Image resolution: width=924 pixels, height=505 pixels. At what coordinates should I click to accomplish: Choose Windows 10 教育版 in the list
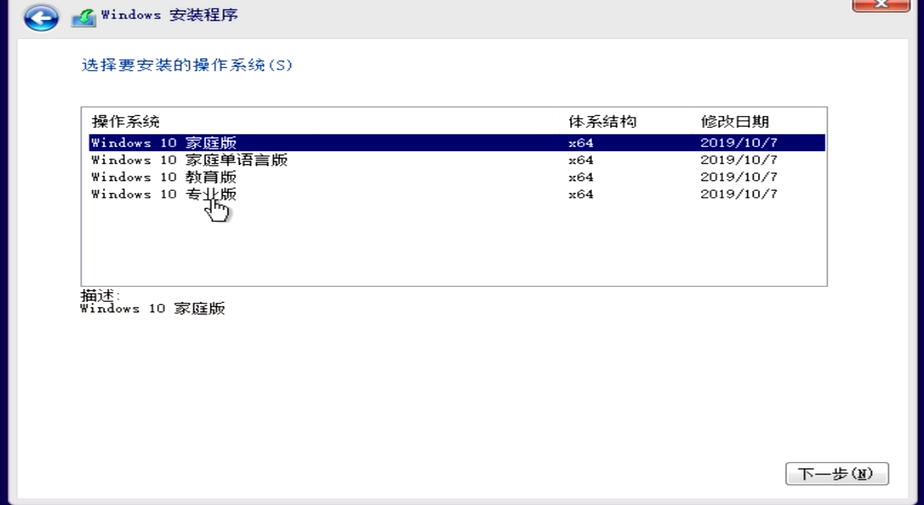point(457,177)
